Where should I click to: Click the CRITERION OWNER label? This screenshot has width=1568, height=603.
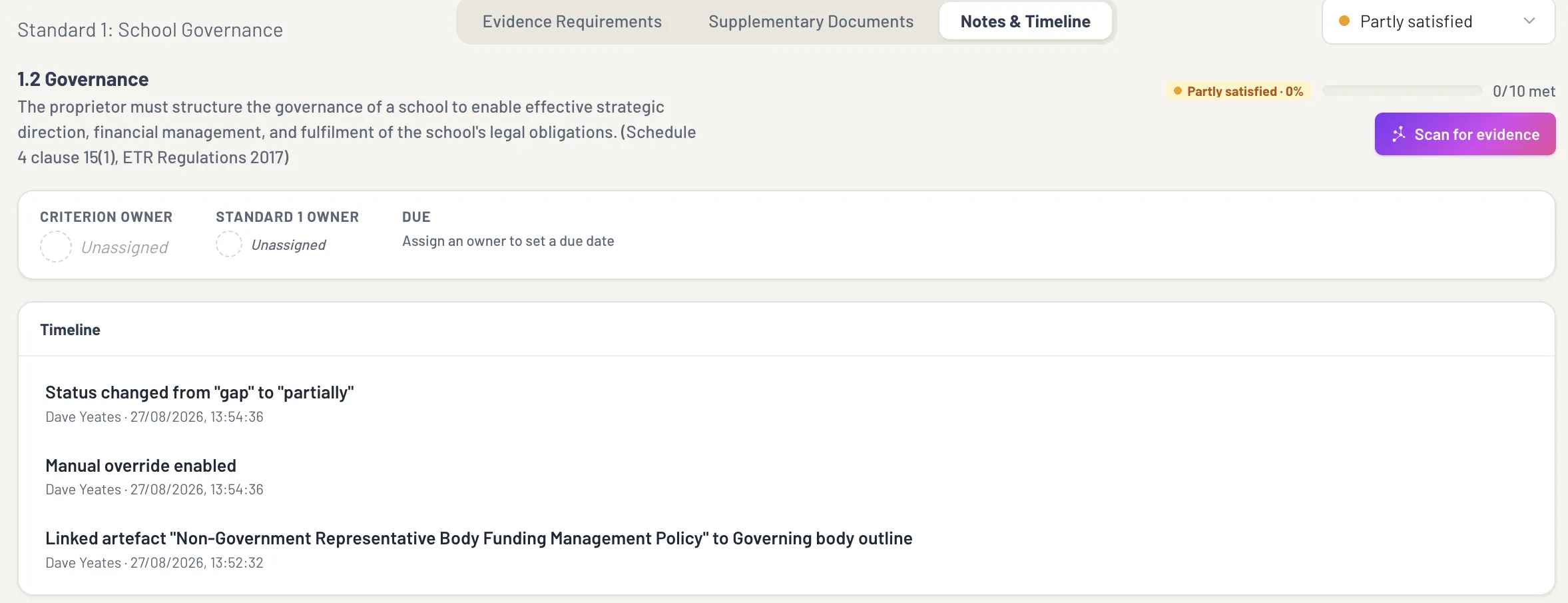(x=107, y=217)
